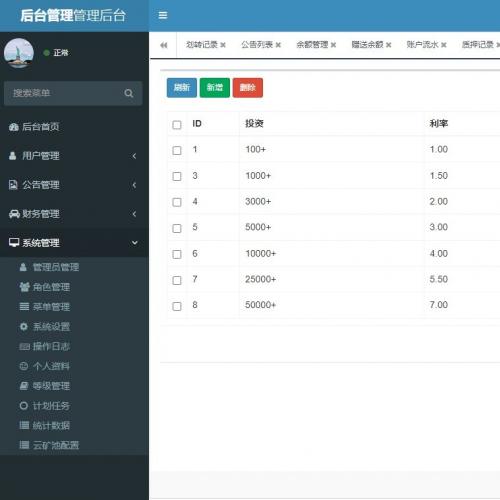Switch to the 余额管理 tab
The width and height of the screenshot is (500, 500).
312,45
